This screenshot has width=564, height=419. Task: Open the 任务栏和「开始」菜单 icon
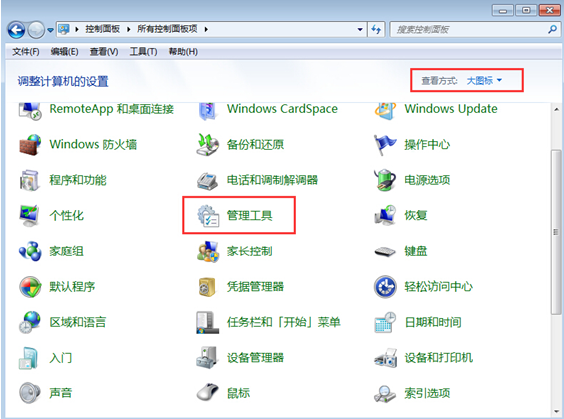tap(208, 322)
